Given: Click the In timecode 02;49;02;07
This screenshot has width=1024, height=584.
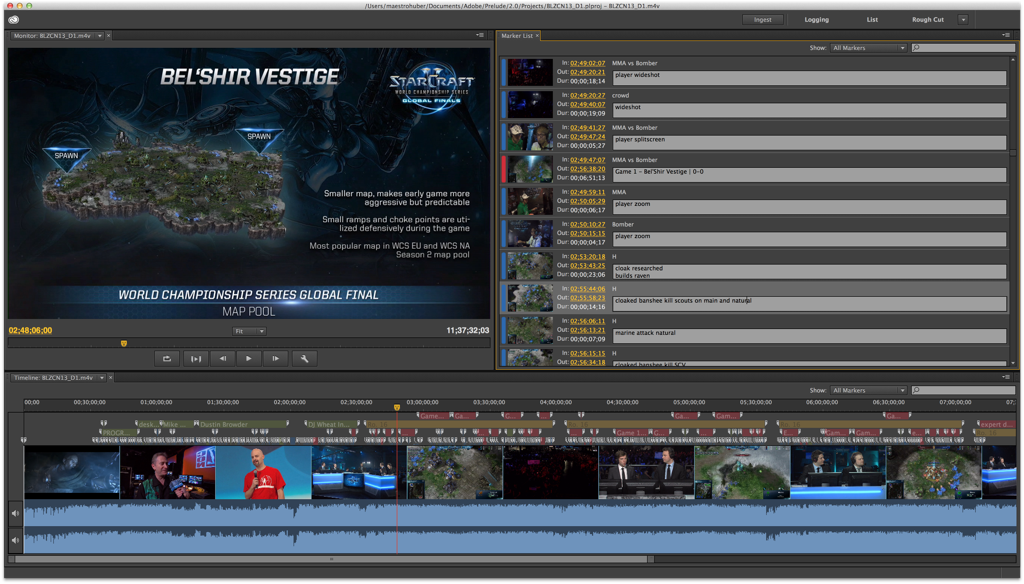Looking at the screenshot, I should [587, 63].
